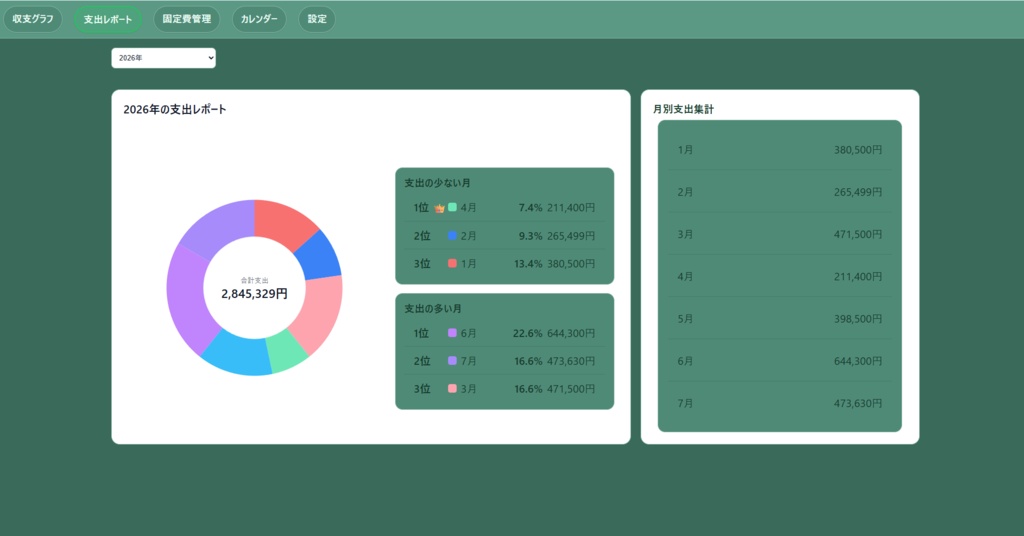Click the pink 3月 color swatch
Screen dimensions: 1024x536
click(452, 388)
